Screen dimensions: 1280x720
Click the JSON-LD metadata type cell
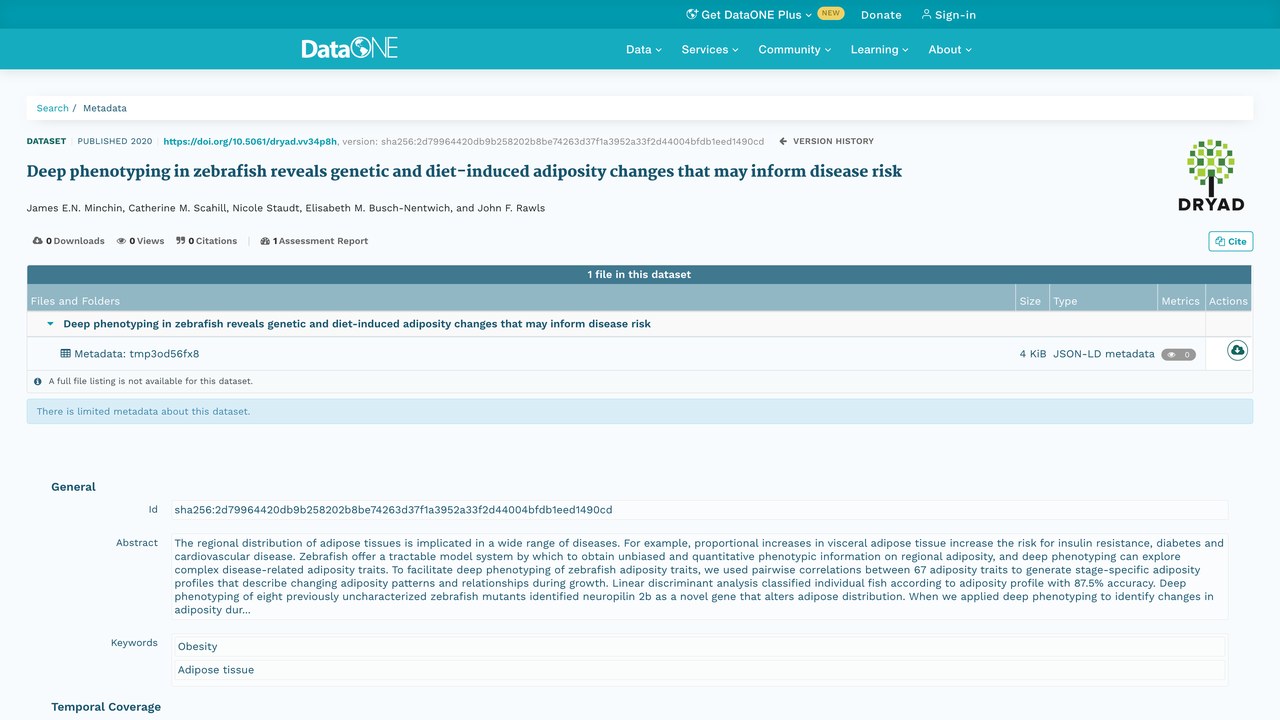coord(1103,354)
